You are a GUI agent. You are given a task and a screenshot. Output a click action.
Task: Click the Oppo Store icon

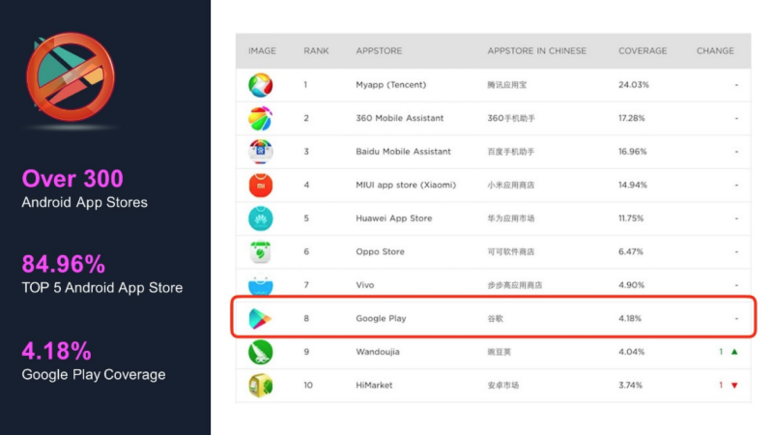(x=260, y=252)
